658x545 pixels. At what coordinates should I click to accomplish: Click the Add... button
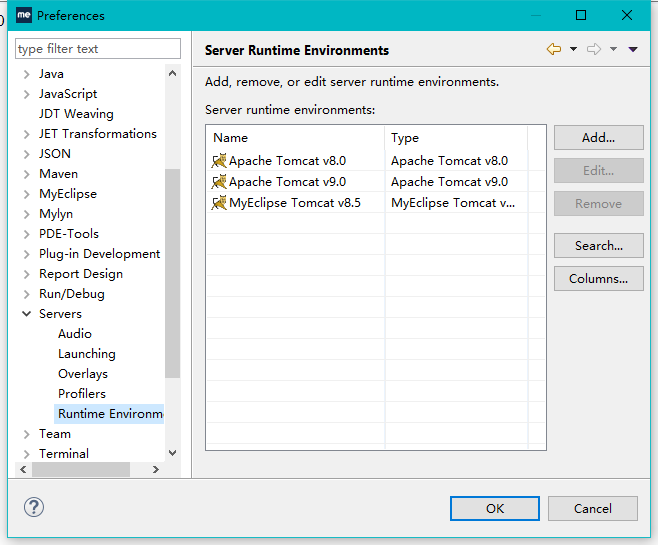click(598, 138)
